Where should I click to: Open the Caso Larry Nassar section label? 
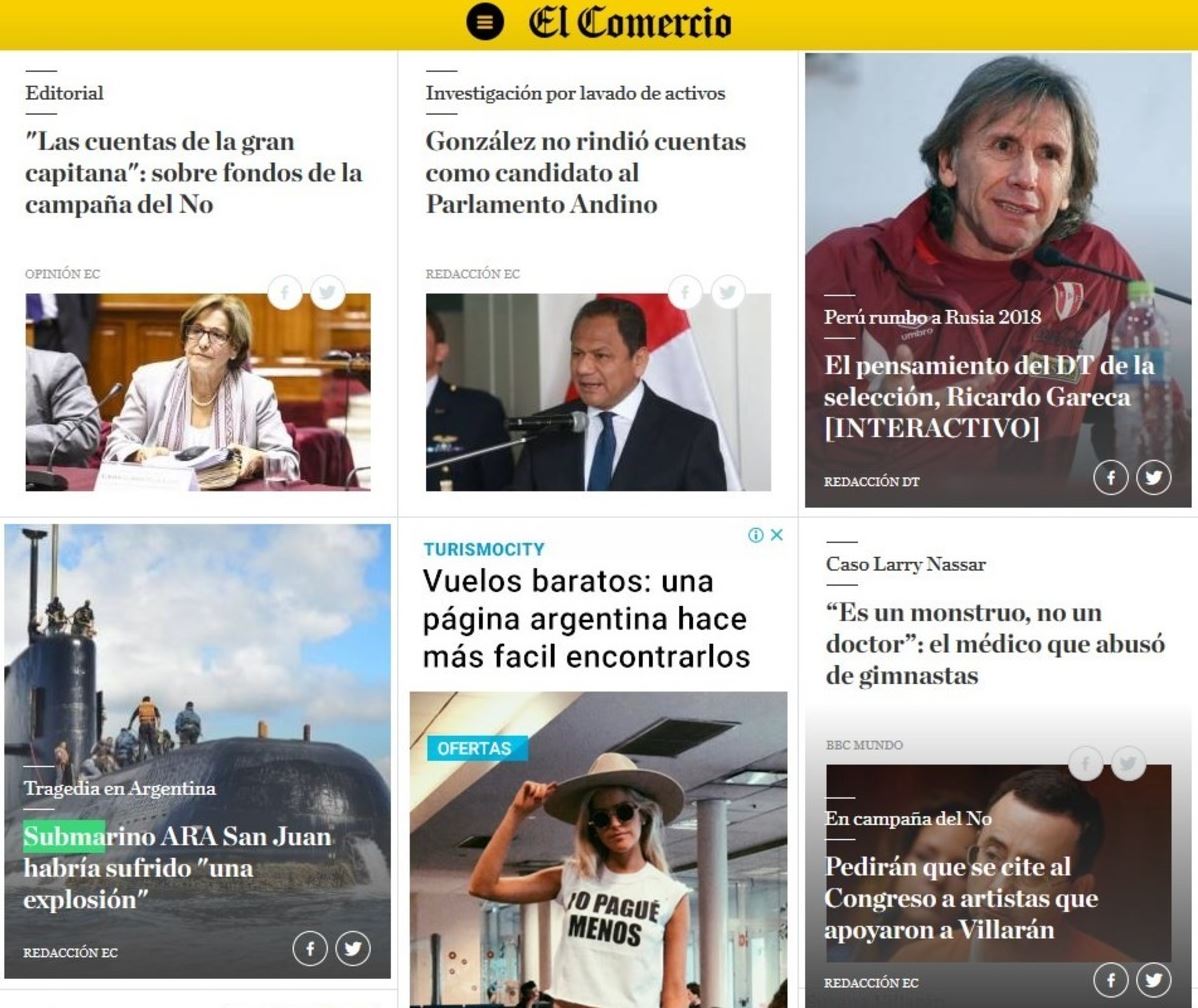[x=905, y=564]
